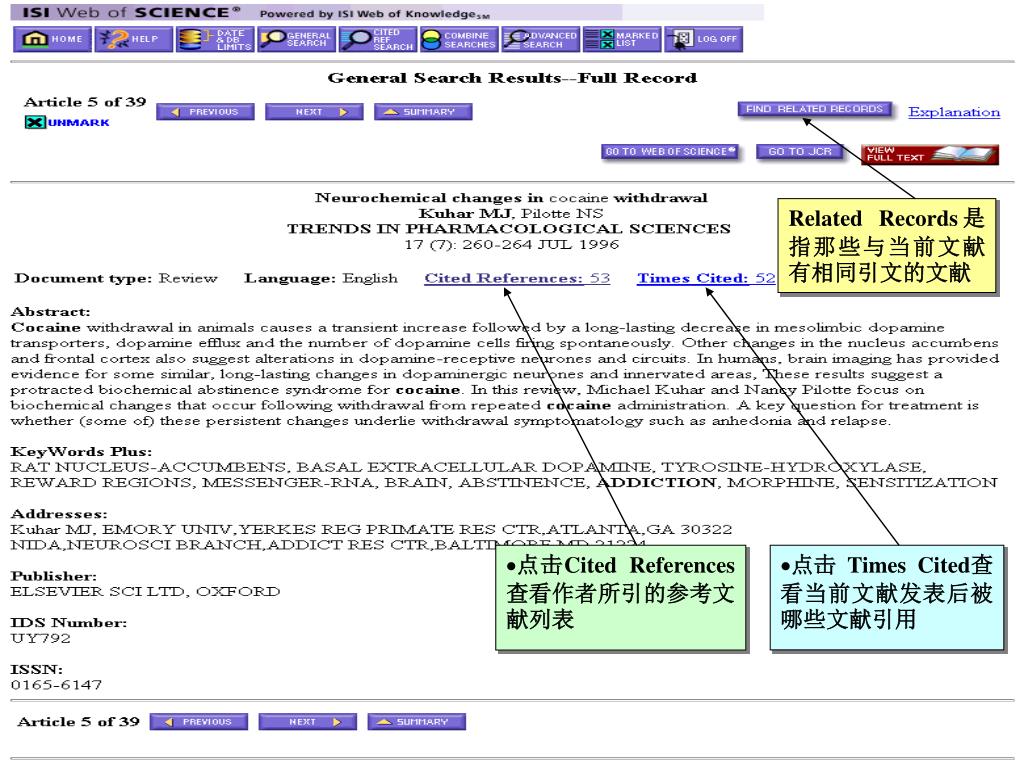Go to the next article (top navigation)
1024x768 pixels.
(314, 112)
